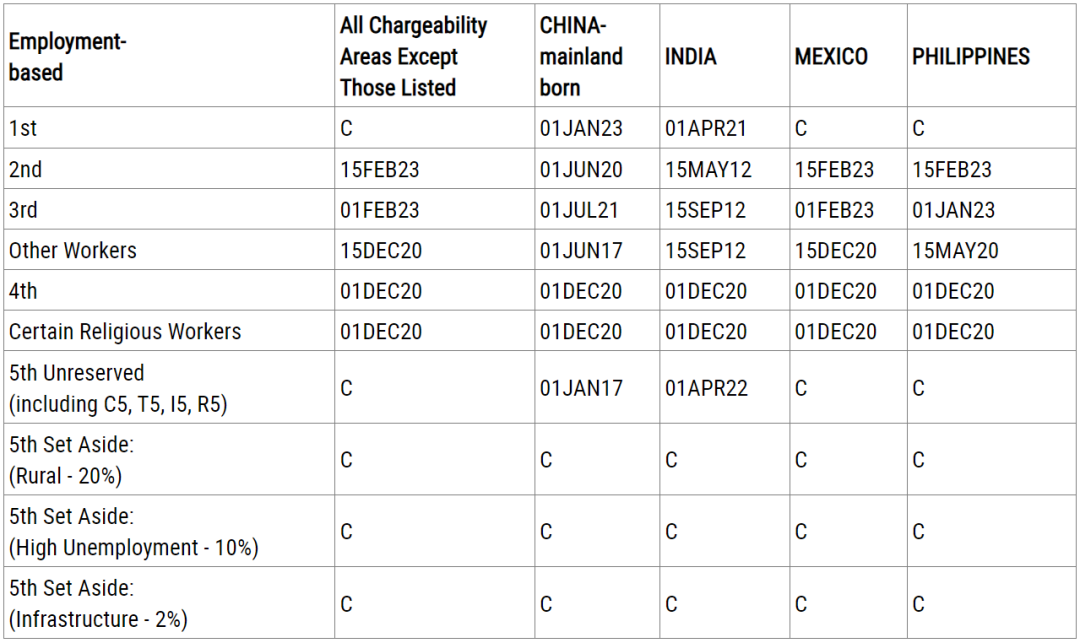Click China 3rd preference date 01JUL21
The image size is (1080, 643).
[579, 210]
